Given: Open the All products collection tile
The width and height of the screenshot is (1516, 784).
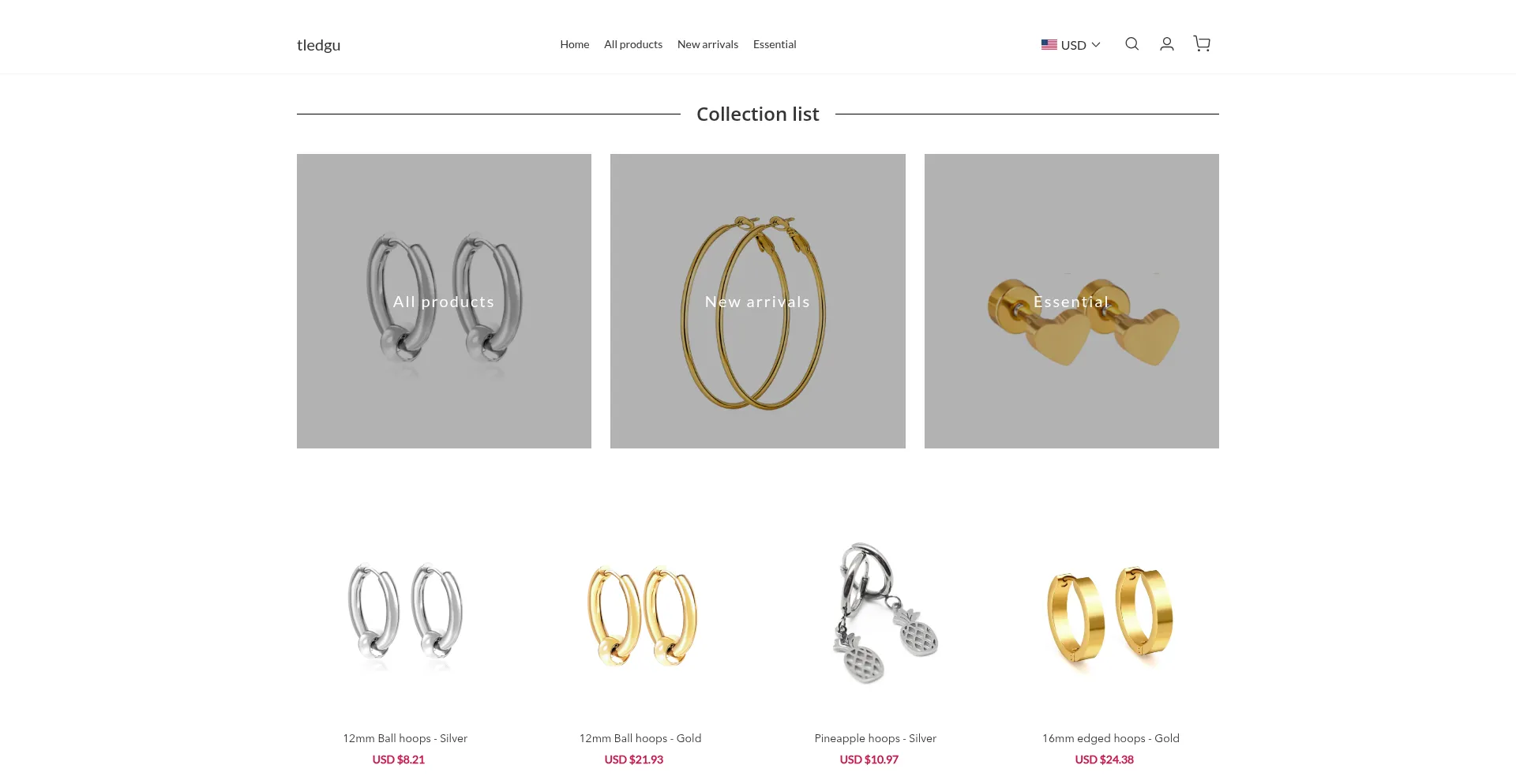Looking at the screenshot, I should pyautogui.click(x=444, y=301).
